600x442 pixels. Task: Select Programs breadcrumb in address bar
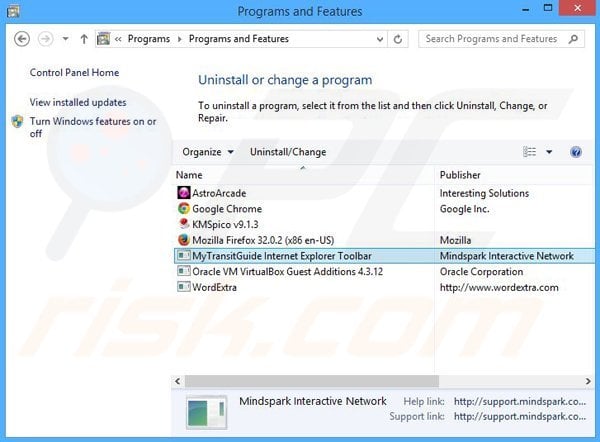coord(149,39)
